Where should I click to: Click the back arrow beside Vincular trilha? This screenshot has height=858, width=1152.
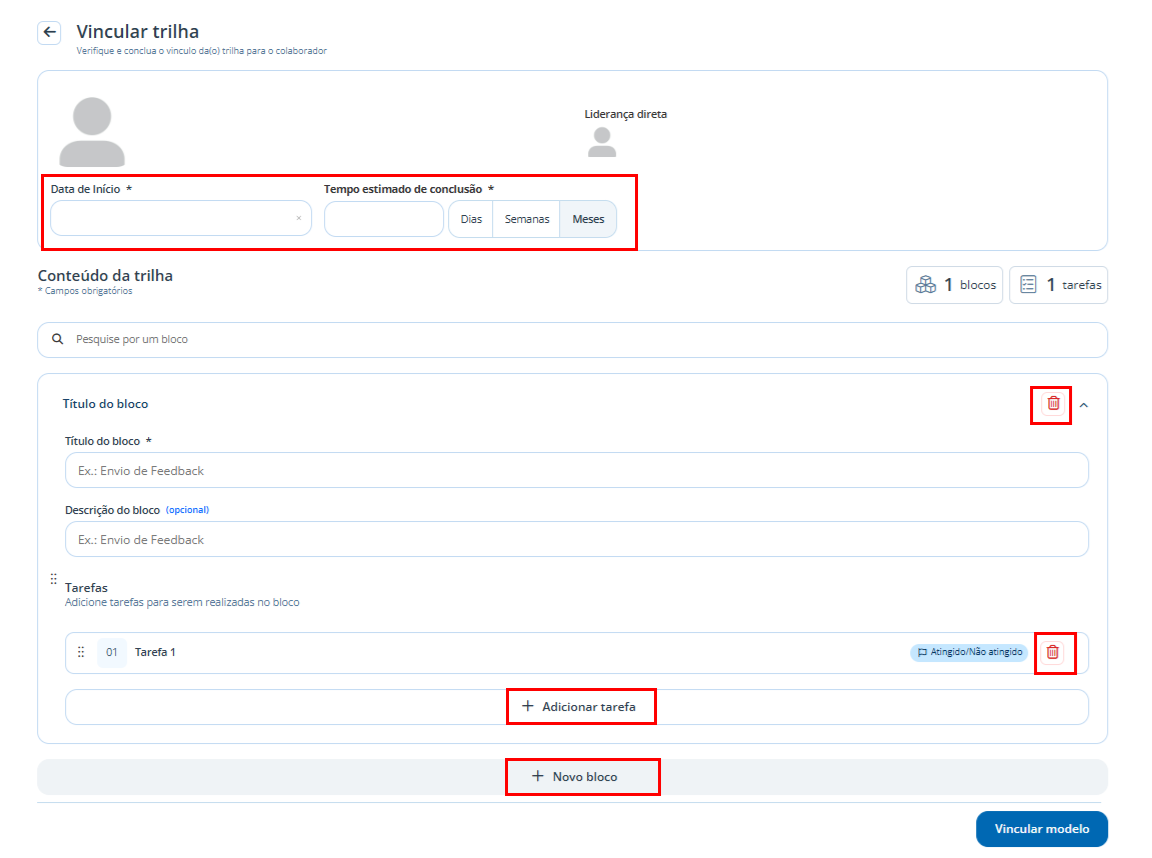[49, 32]
